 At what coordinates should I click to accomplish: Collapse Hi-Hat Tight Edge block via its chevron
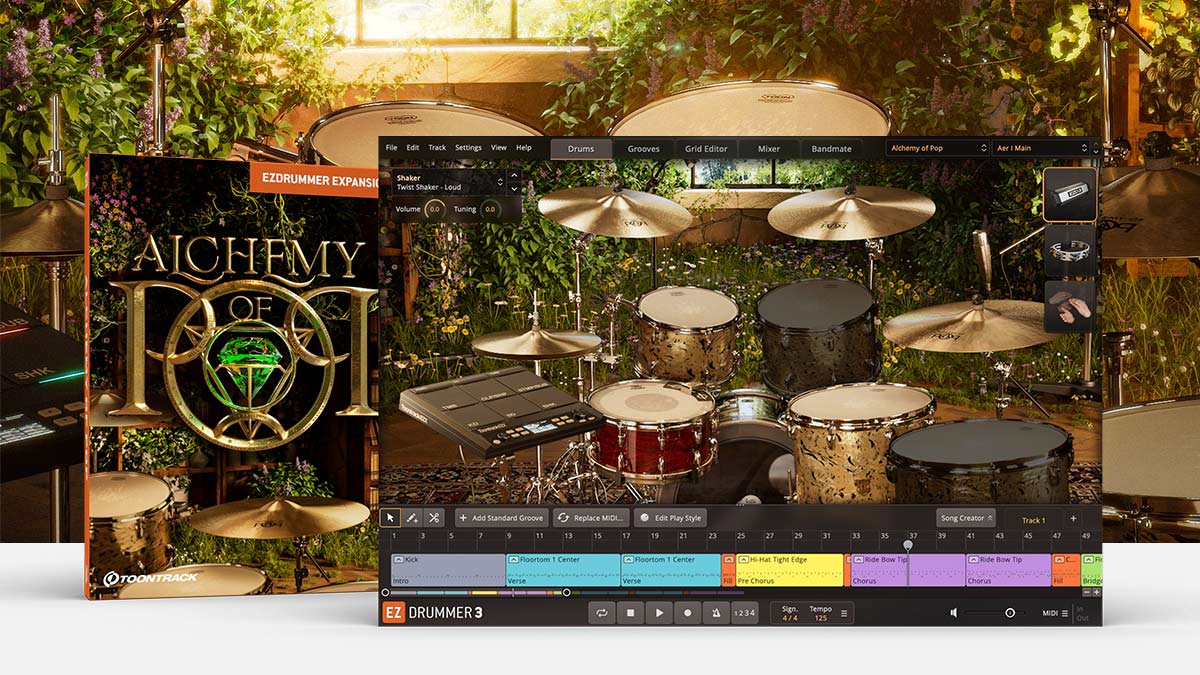744,560
